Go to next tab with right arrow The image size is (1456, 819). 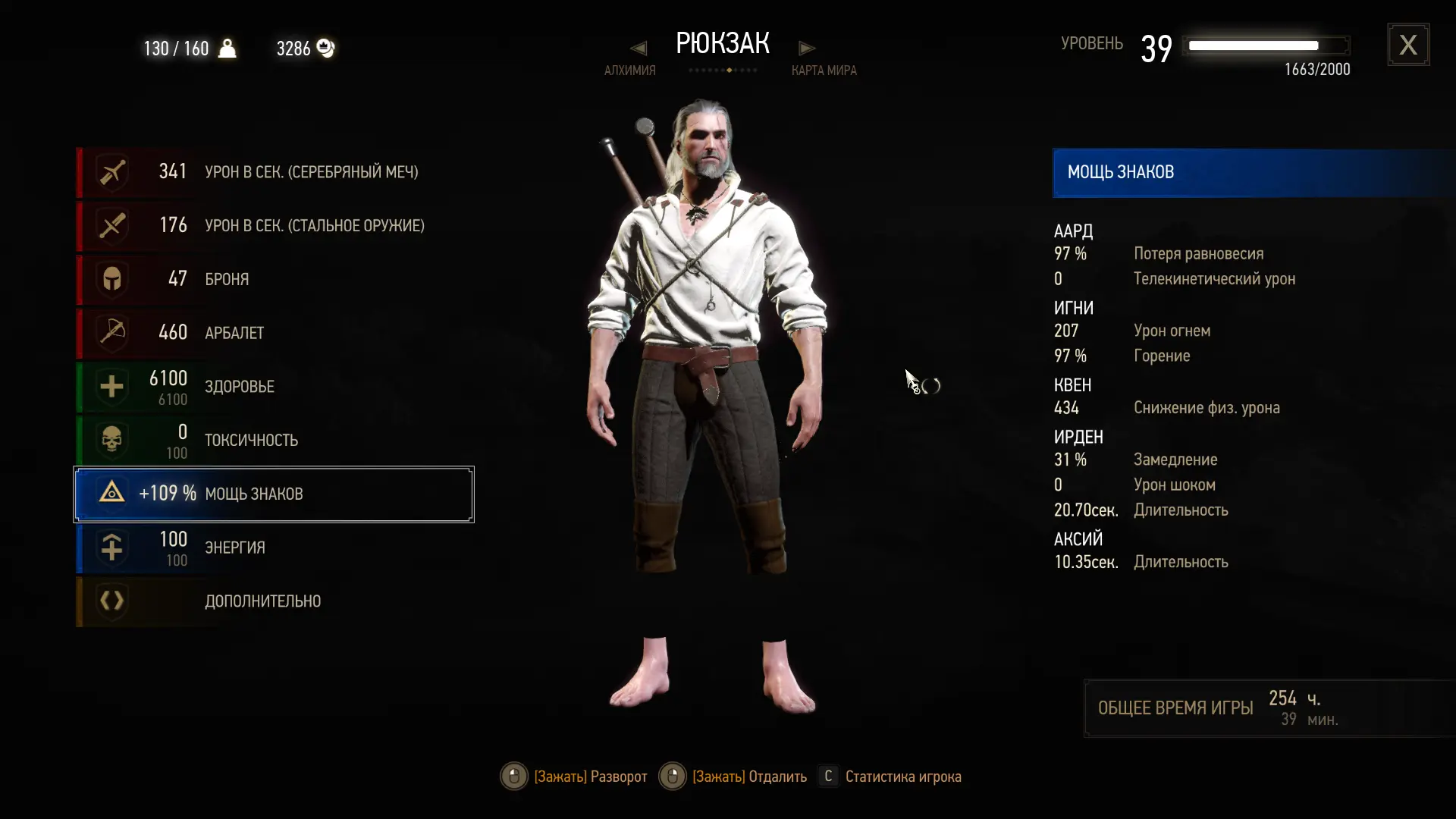click(807, 48)
